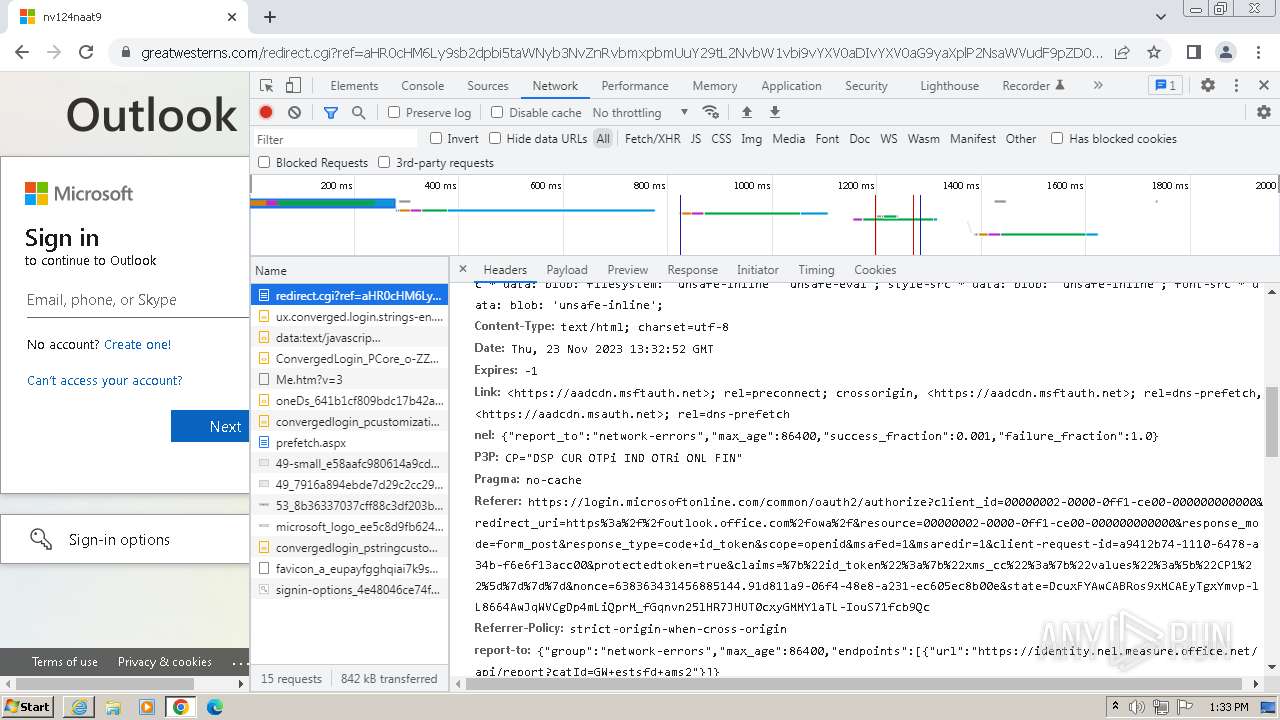Click the Email, phone, or Skype field

[138, 300]
